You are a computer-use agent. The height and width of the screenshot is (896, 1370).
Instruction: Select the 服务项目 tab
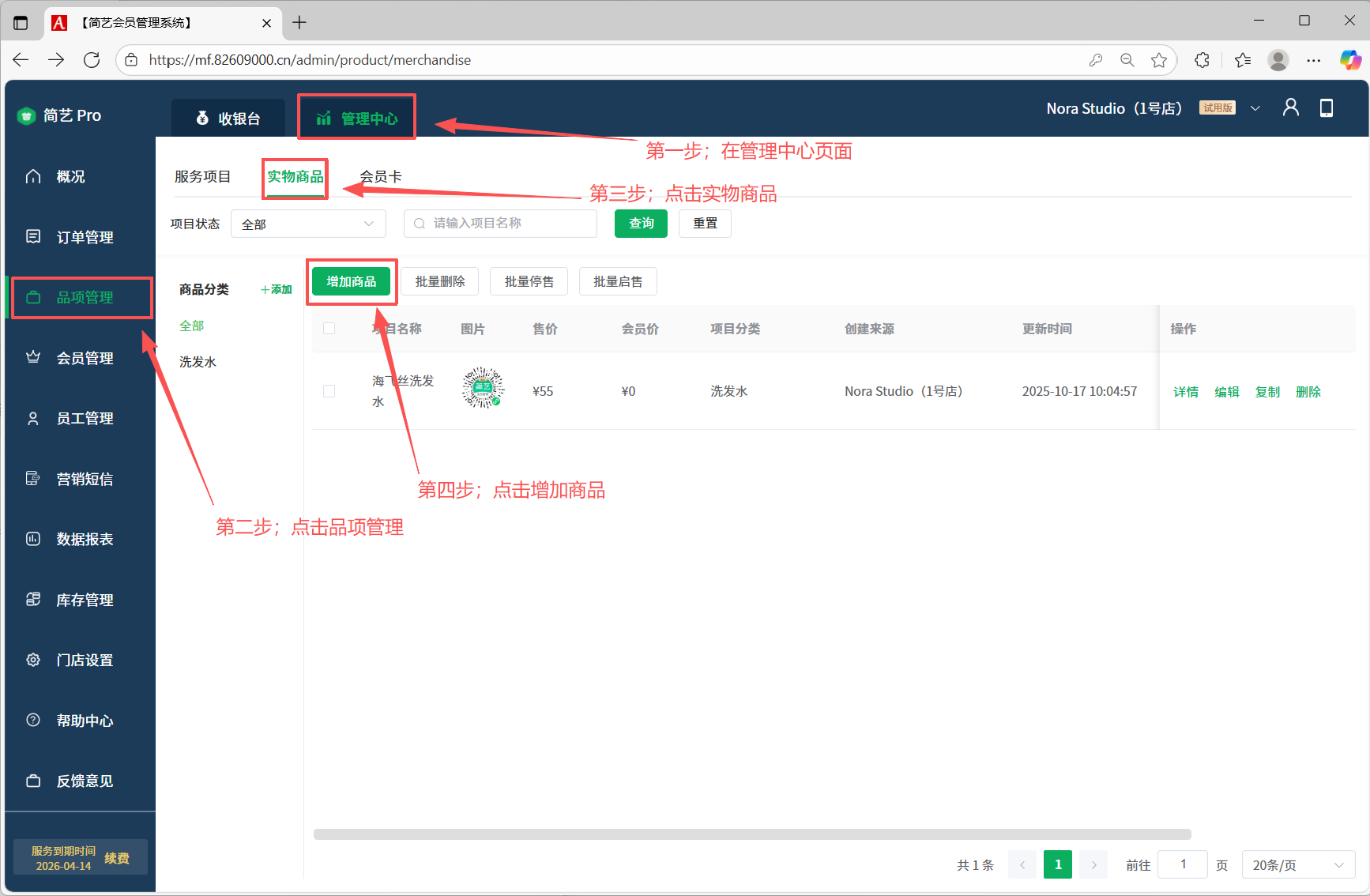tap(203, 176)
